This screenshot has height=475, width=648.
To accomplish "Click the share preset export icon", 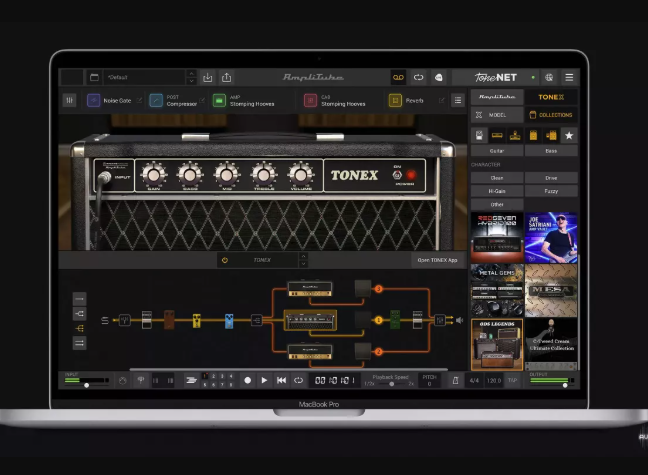I will click(227, 77).
